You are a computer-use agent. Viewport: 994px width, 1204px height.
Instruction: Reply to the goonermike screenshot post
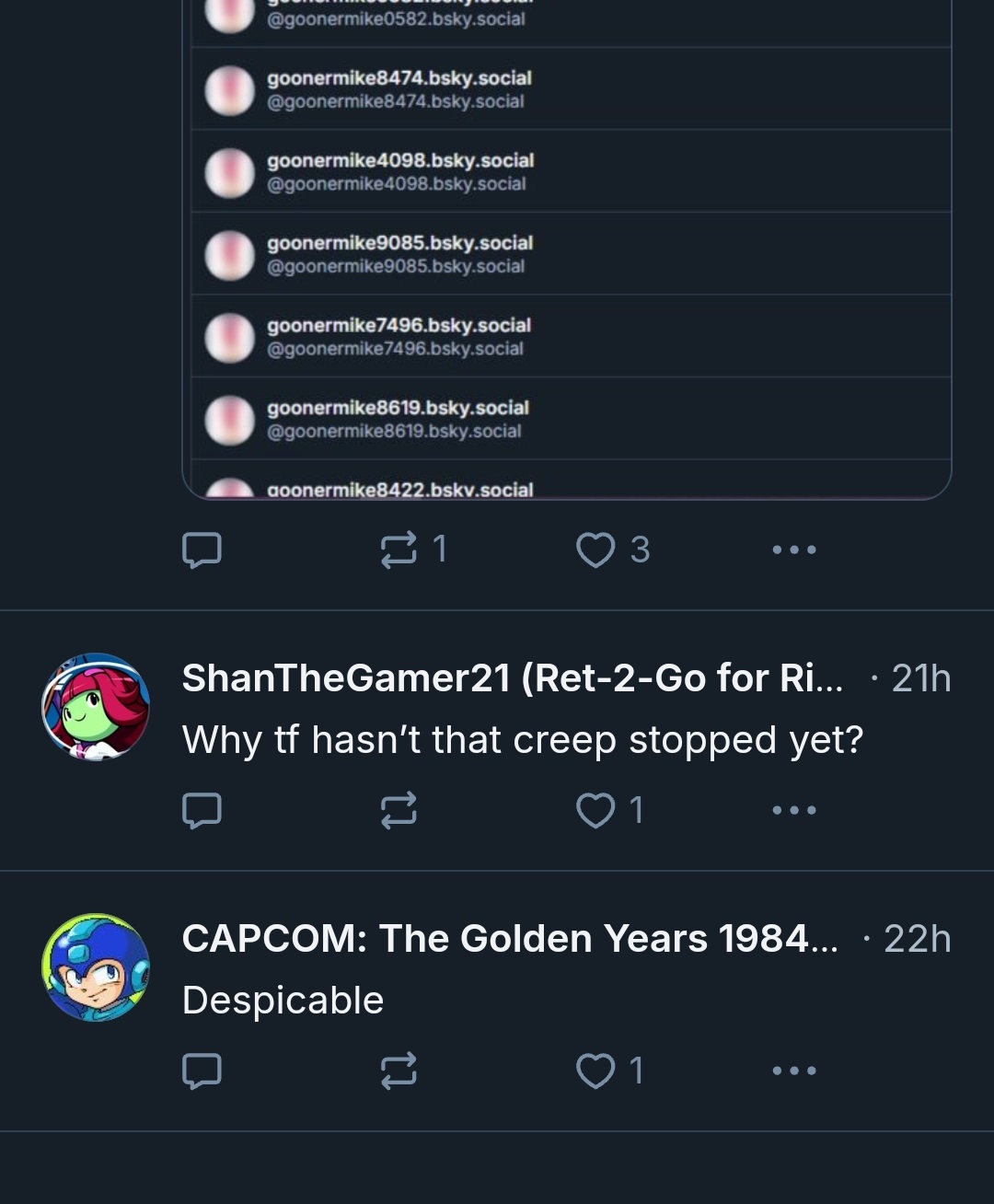[x=202, y=550]
